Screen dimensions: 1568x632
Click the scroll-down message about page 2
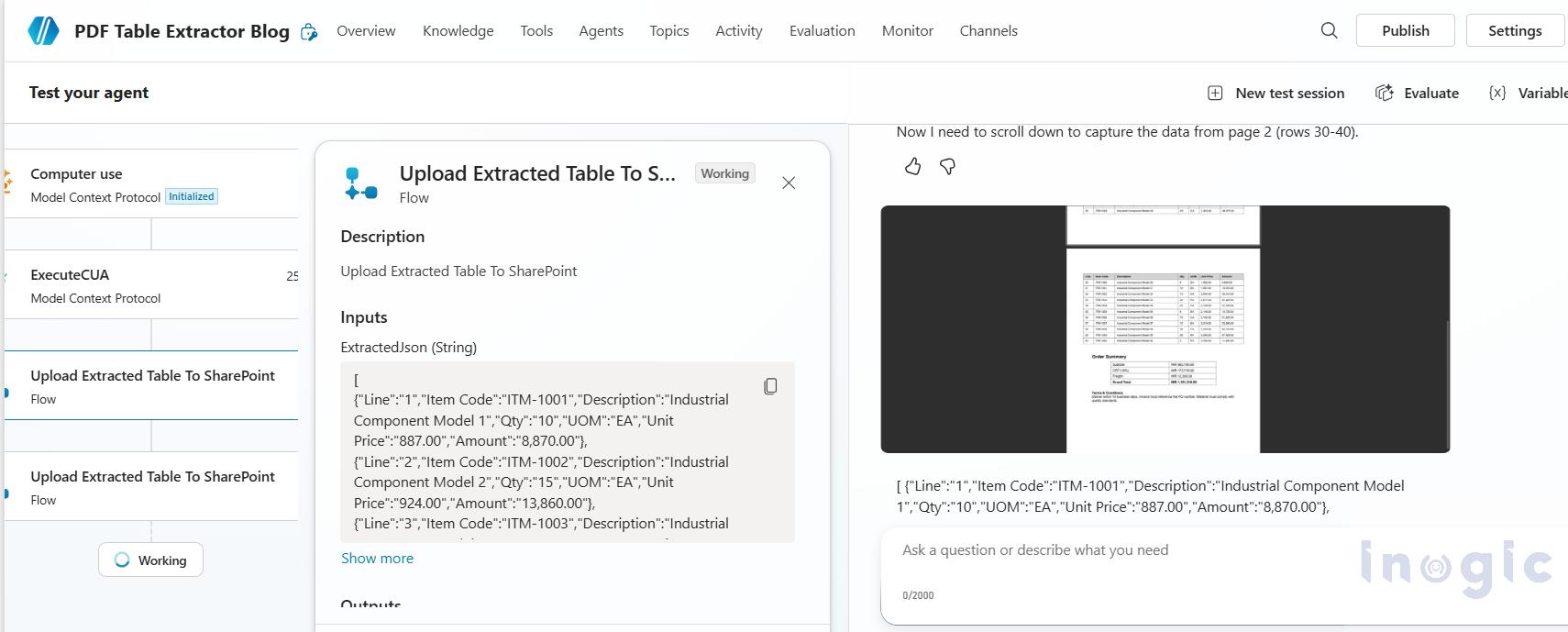pyautogui.click(x=1127, y=132)
